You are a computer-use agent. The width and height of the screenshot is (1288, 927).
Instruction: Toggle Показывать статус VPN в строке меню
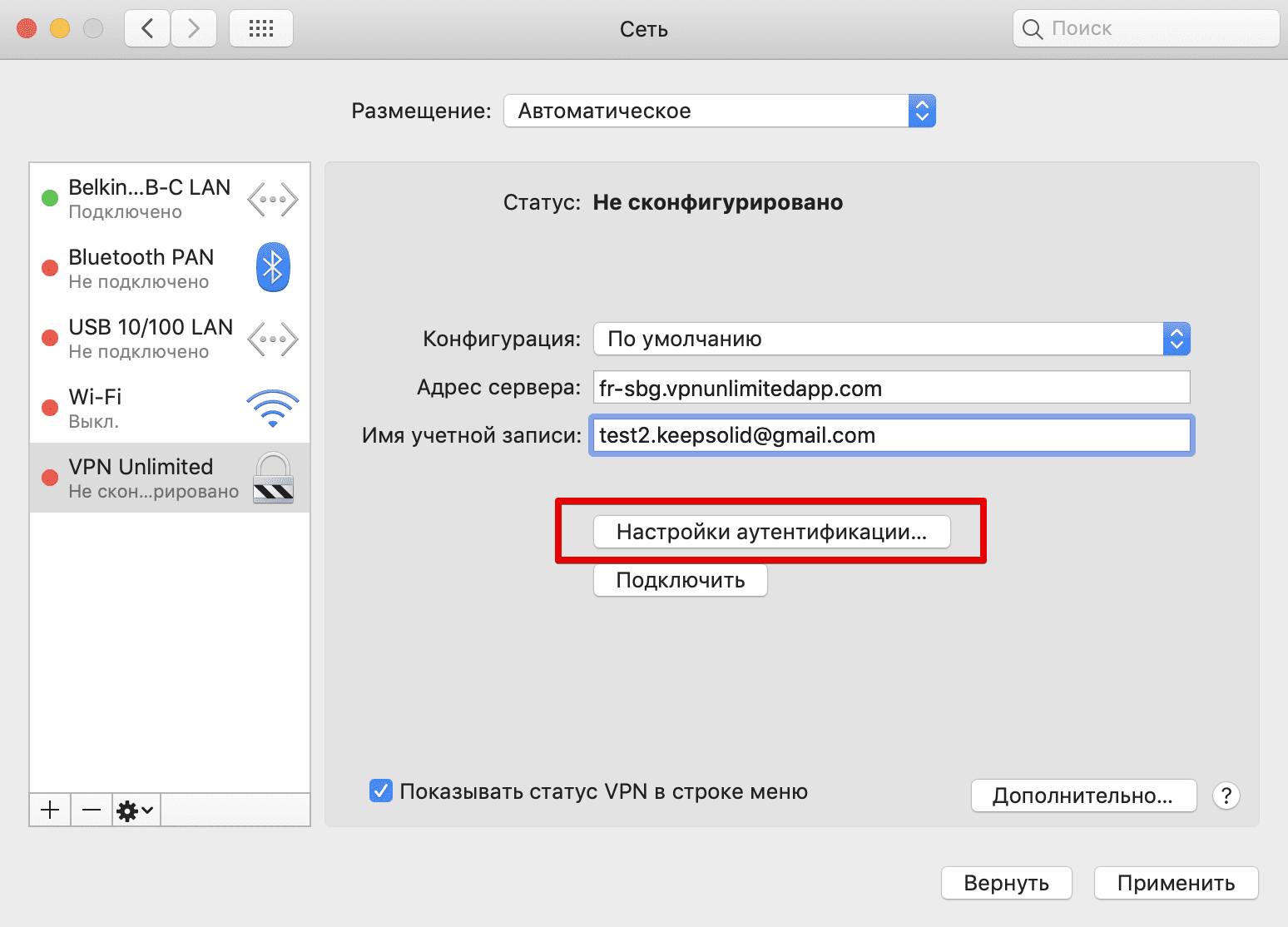tap(381, 791)
